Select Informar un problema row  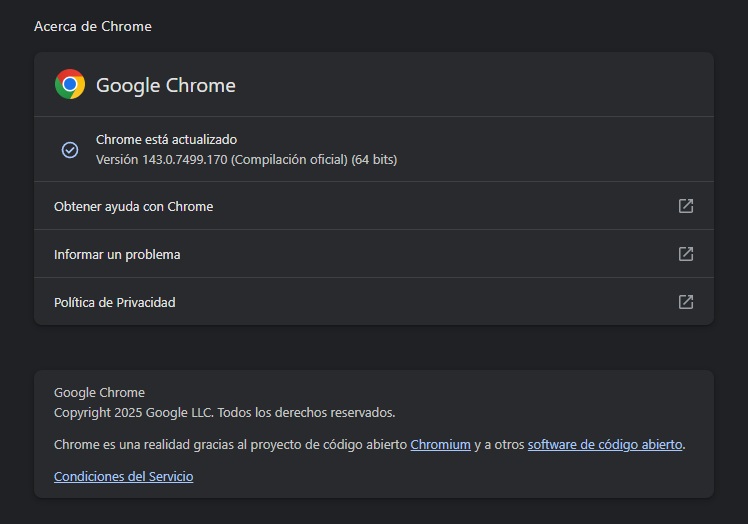pyautogui.click(x=374, y=254)
